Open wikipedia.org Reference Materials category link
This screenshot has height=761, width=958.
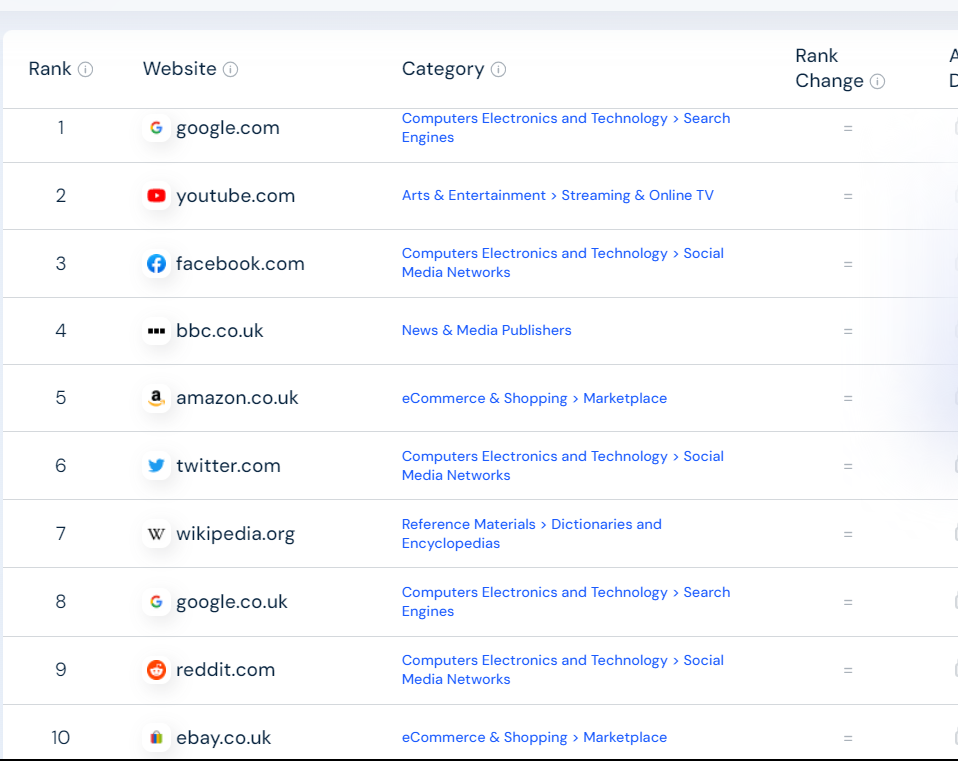pyautogui.click(x=532, y=534)
